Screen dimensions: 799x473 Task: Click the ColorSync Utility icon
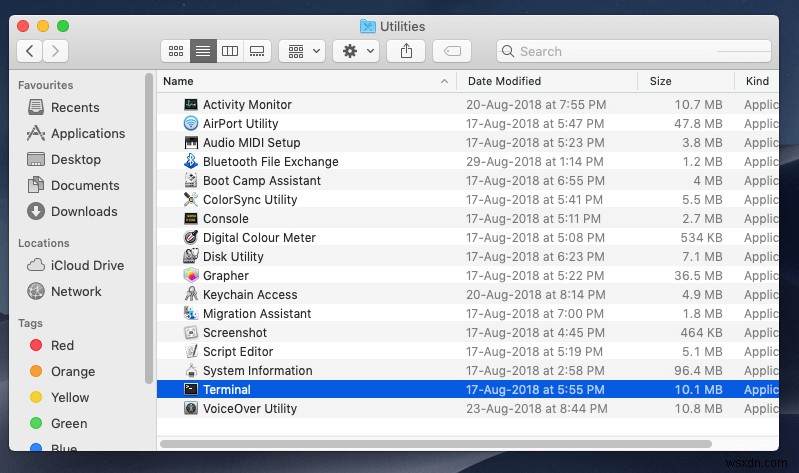(191, 199)
